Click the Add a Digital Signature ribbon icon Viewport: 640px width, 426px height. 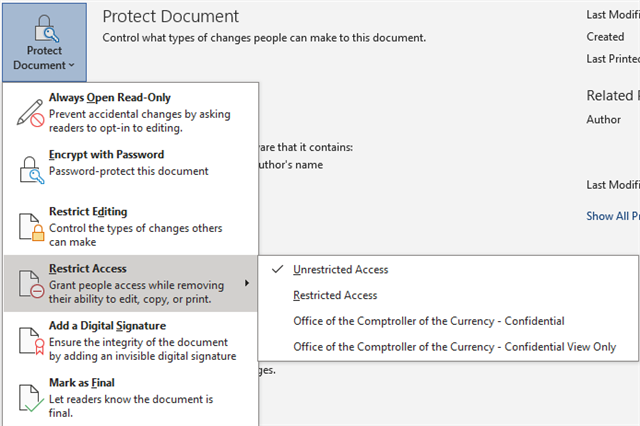click(28, 340)
